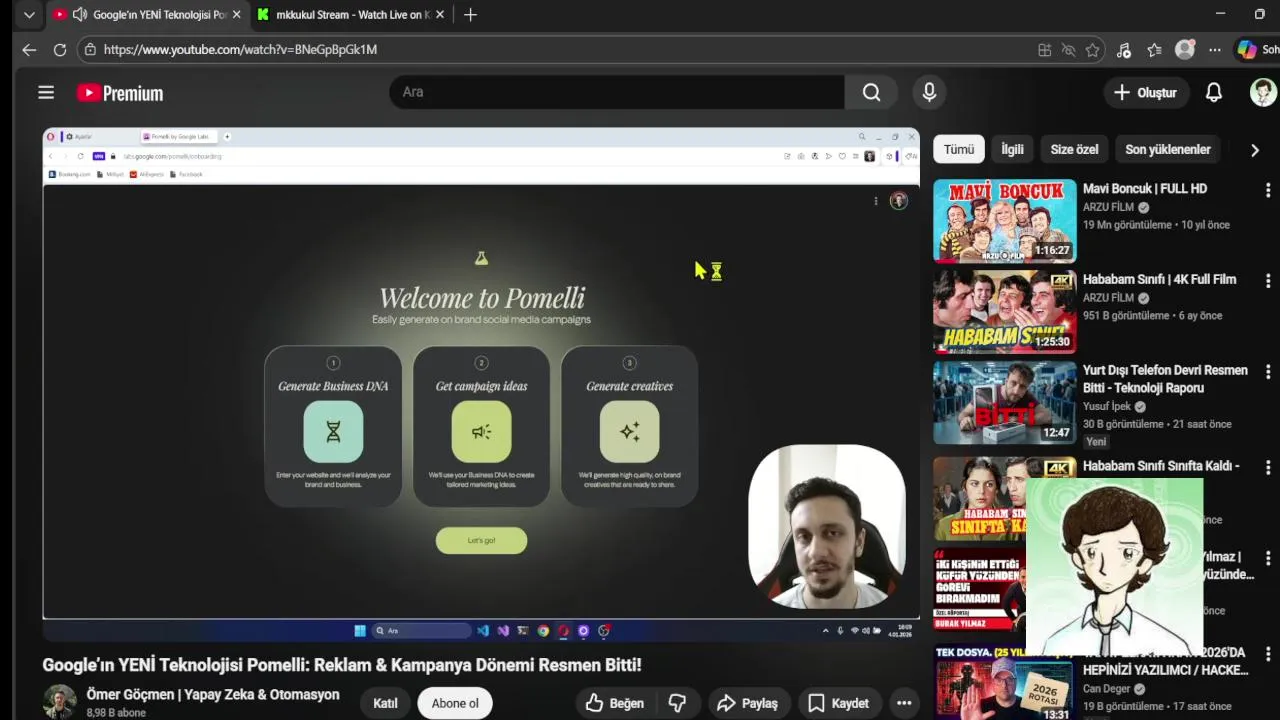Select the Size özel filter chip
The height and width of the screenshot is (720, 1280).
pos(1074,149)
